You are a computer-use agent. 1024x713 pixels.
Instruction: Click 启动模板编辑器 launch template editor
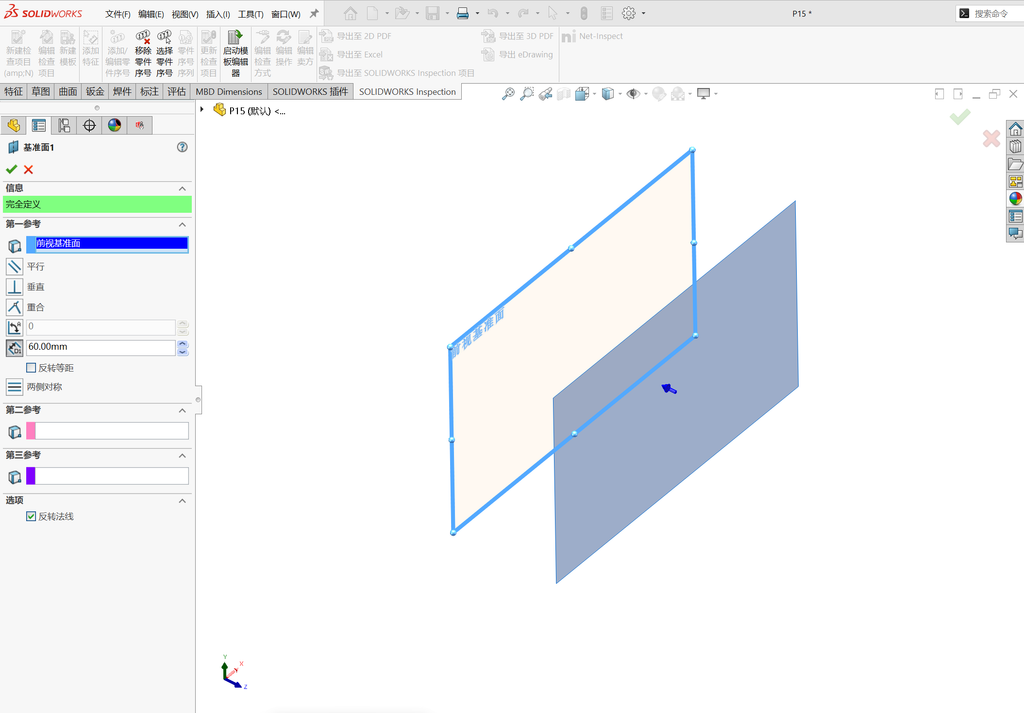235,54
